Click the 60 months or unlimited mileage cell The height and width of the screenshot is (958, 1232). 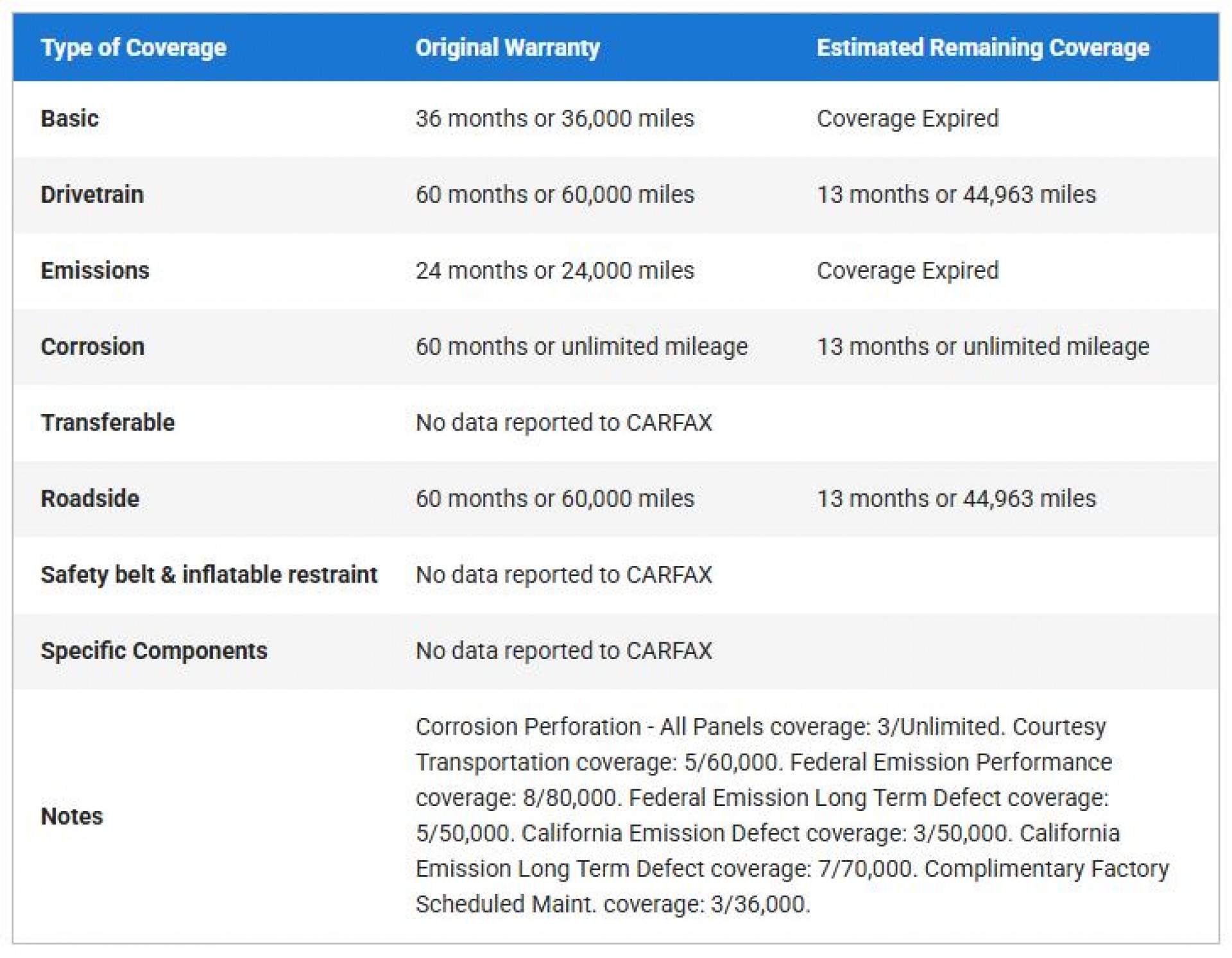point(581,346)
